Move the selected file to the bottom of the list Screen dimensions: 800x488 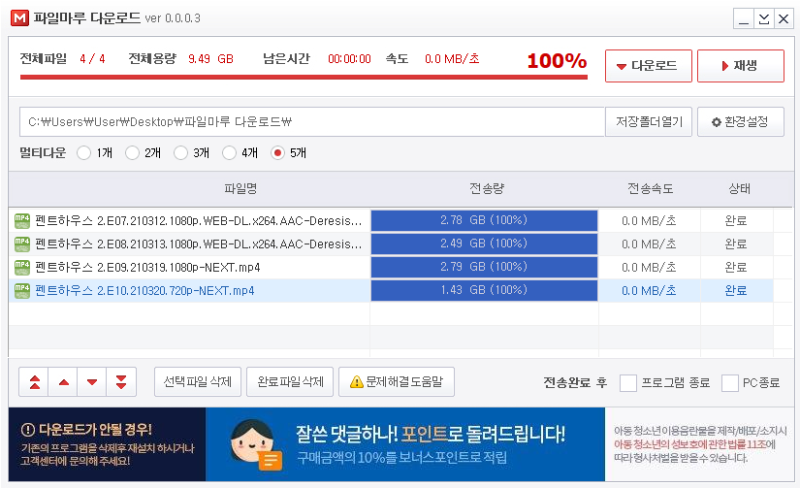coord(121,382)
